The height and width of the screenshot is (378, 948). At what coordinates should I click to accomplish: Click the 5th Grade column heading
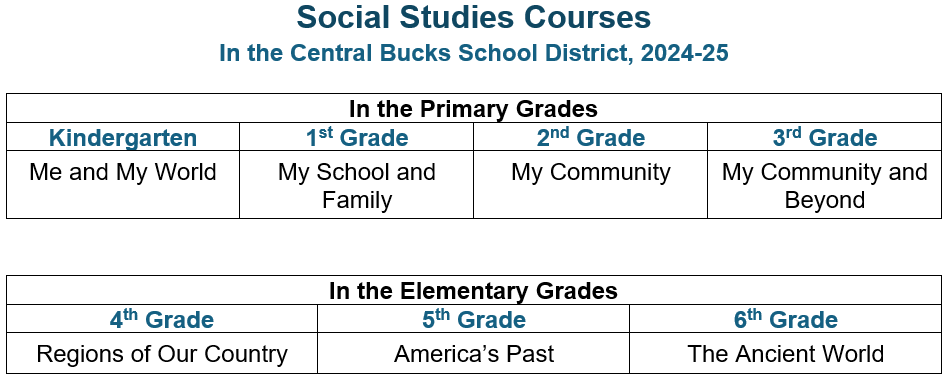click(x=473, y=319)
